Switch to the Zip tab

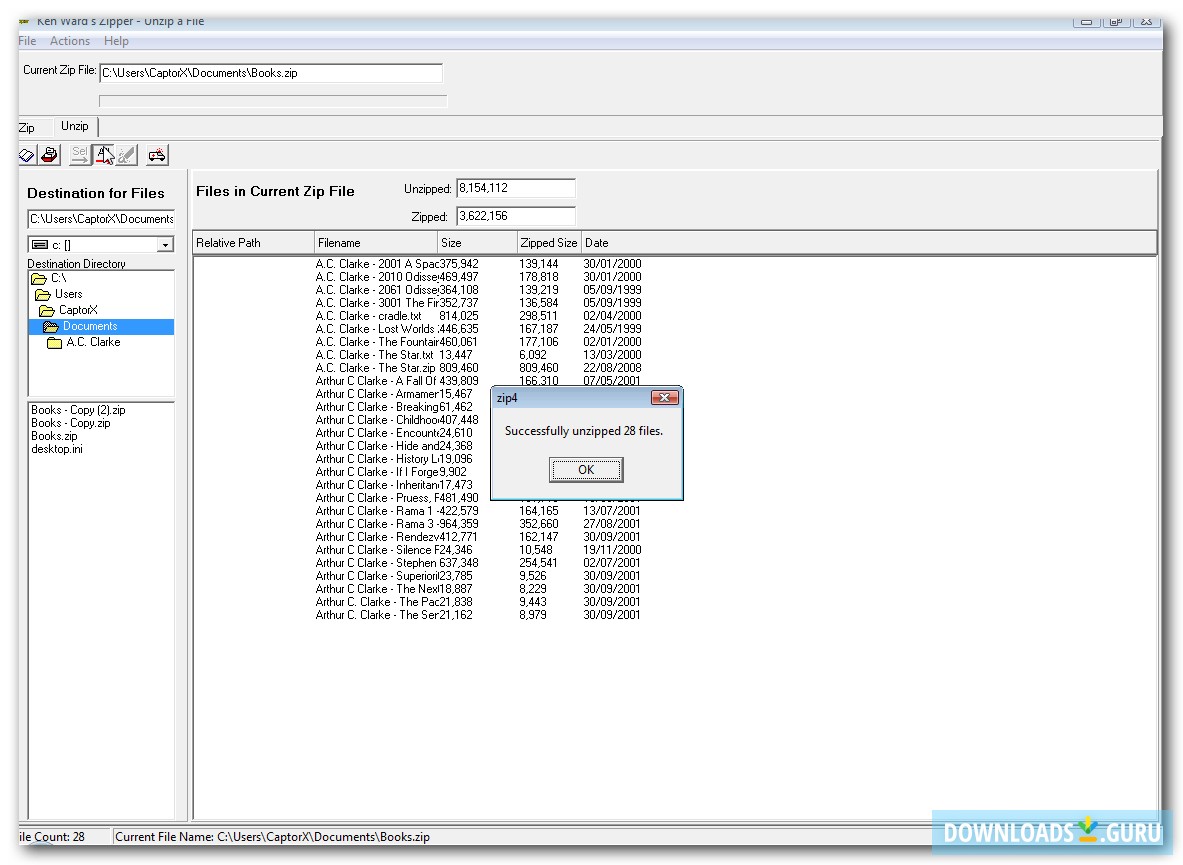(27, 127)
